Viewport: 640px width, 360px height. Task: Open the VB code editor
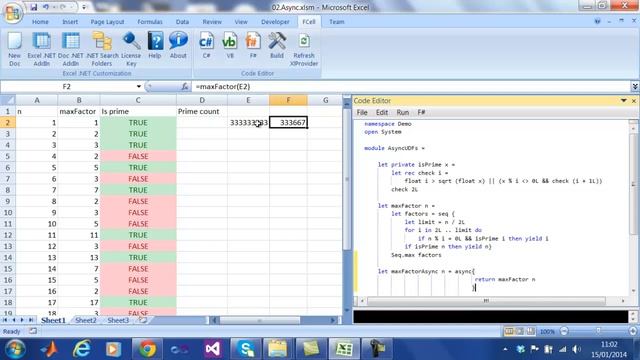click(230, 45)
